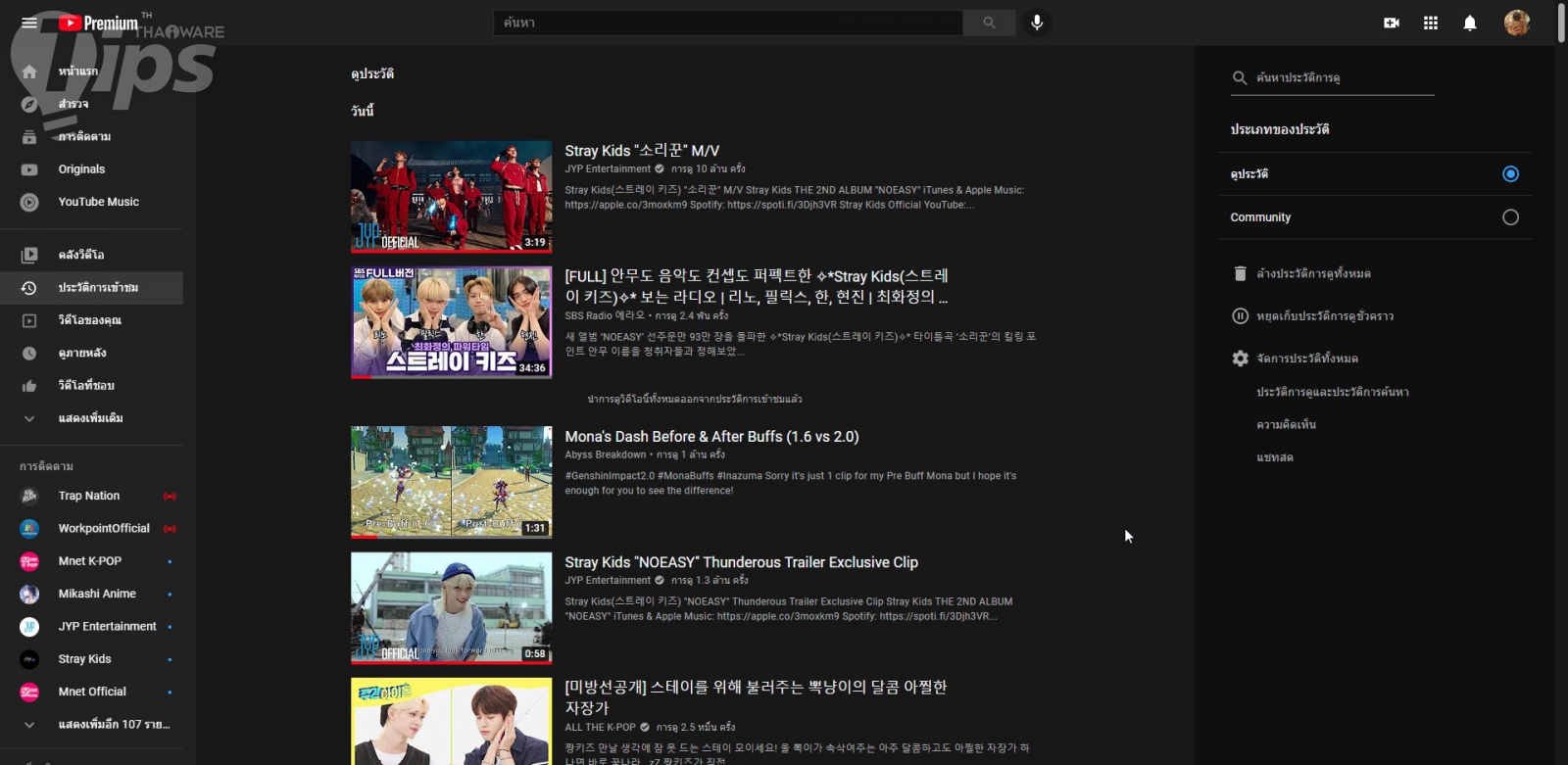Play the Mona's Dash Buffs video thumbnail
Image resolution: width=1568 pixels, height=765 pixels.
coord(452,482)
